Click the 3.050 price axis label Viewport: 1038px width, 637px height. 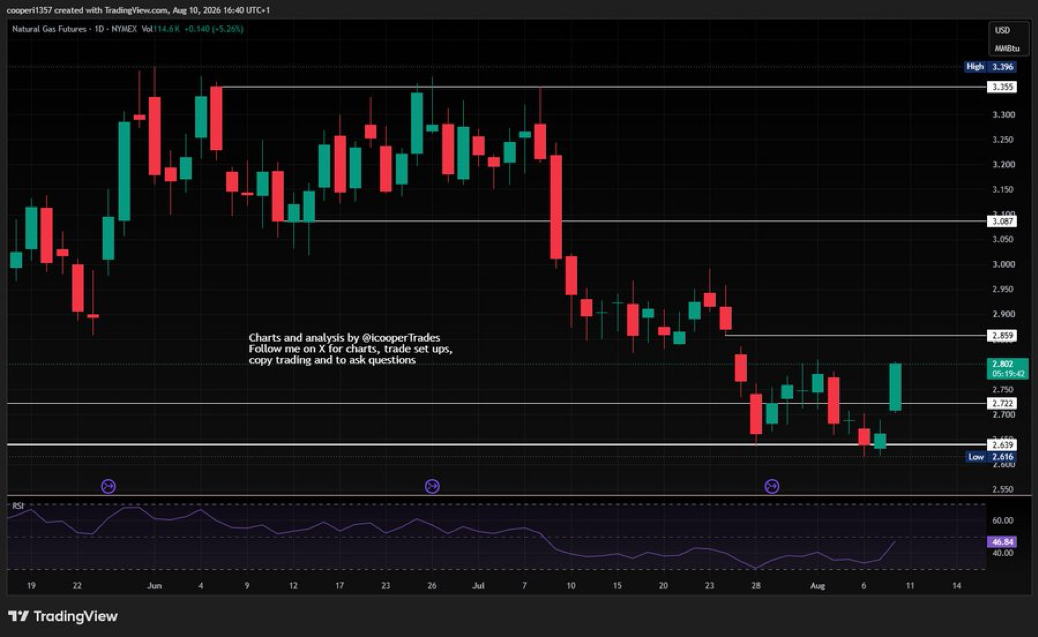coord(1003,239)
